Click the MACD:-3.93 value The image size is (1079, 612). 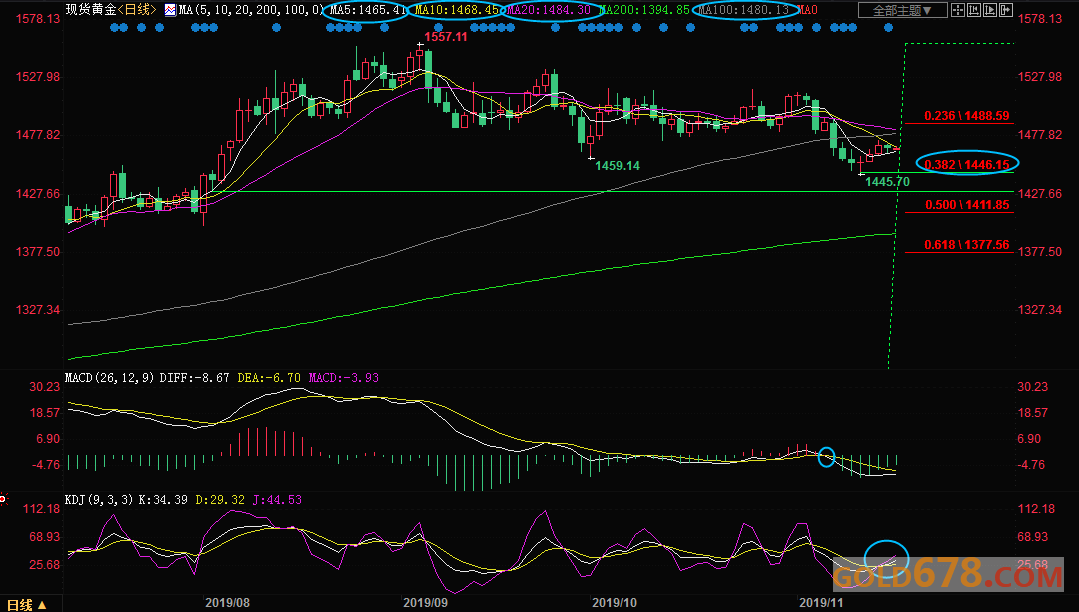click(343, 377)
